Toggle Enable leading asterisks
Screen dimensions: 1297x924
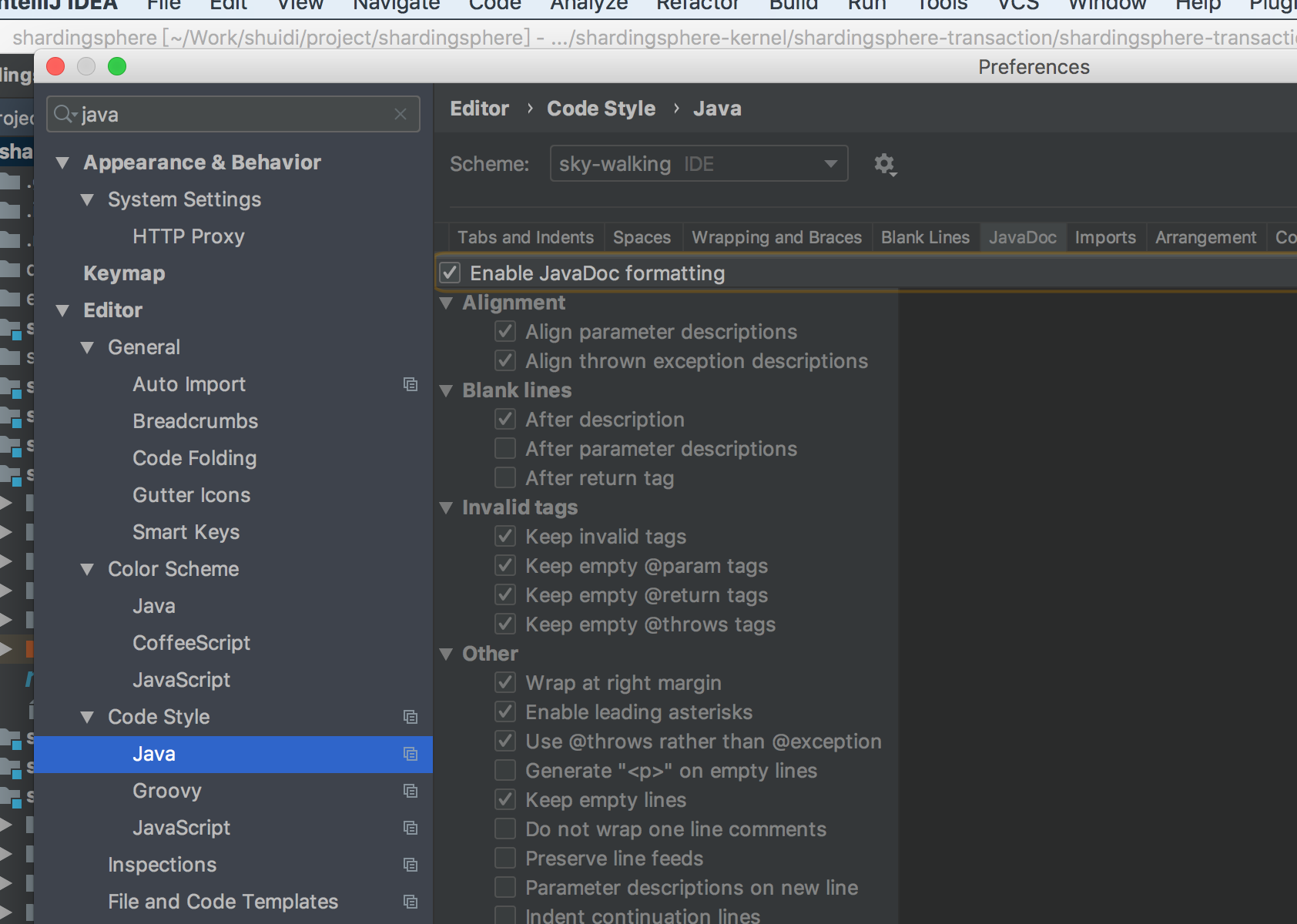click(x=505, y=712)
